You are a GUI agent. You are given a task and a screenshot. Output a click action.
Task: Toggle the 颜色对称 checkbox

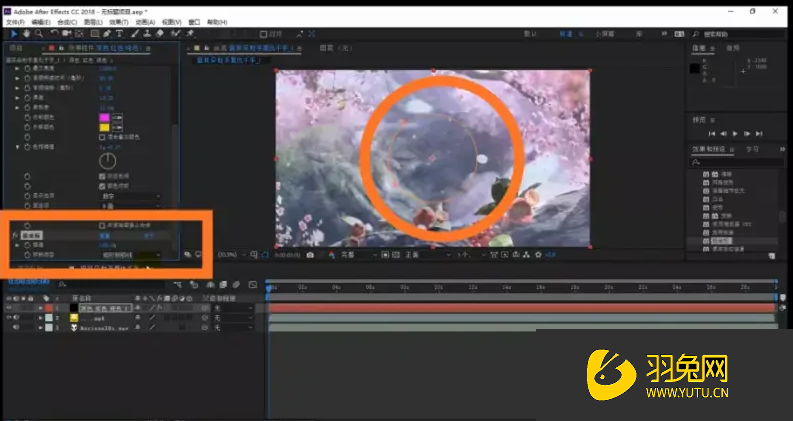click(102, 186)
